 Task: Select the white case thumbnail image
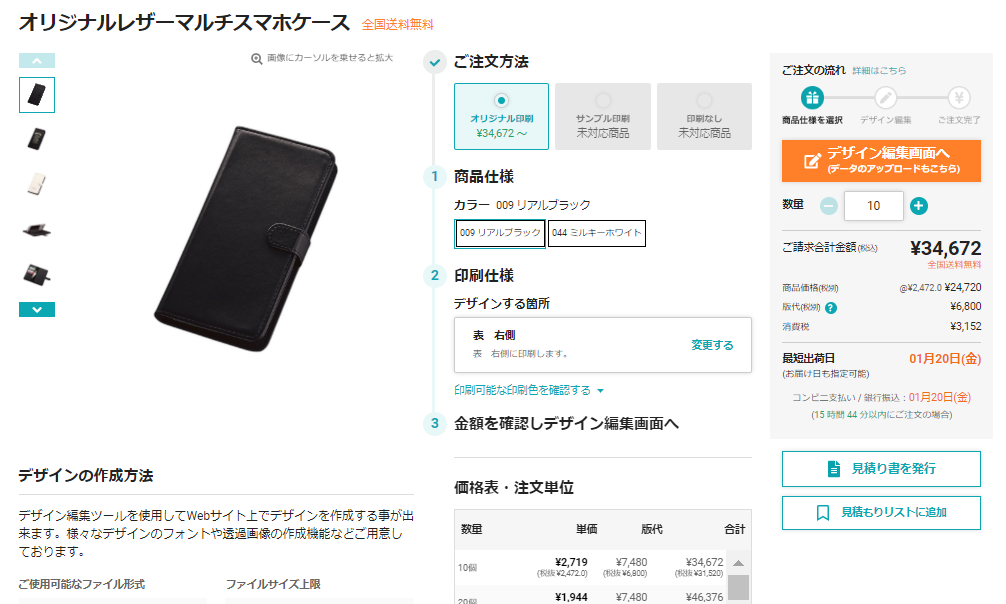(x=37, y=184)
